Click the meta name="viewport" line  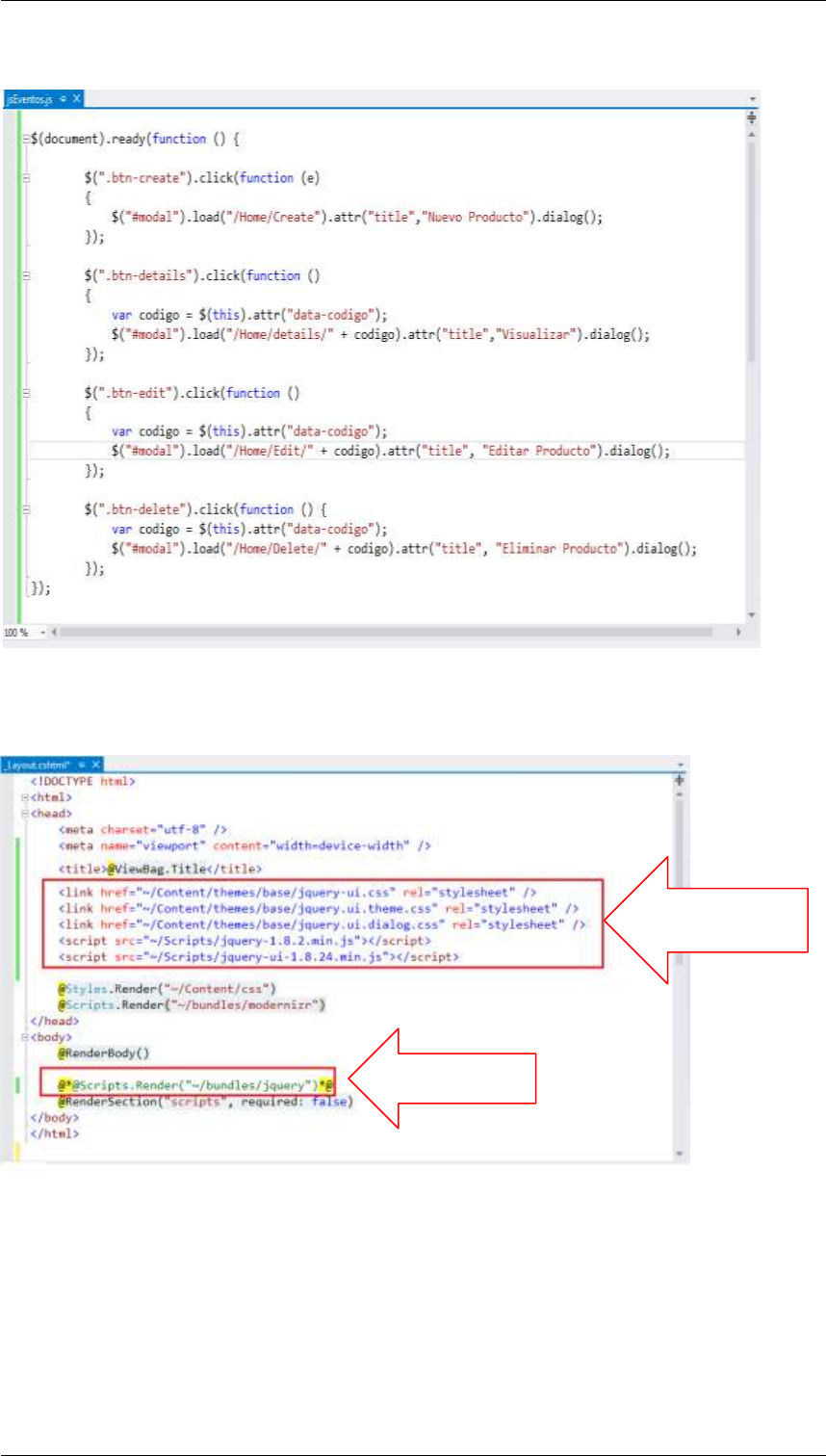point(244,845)
